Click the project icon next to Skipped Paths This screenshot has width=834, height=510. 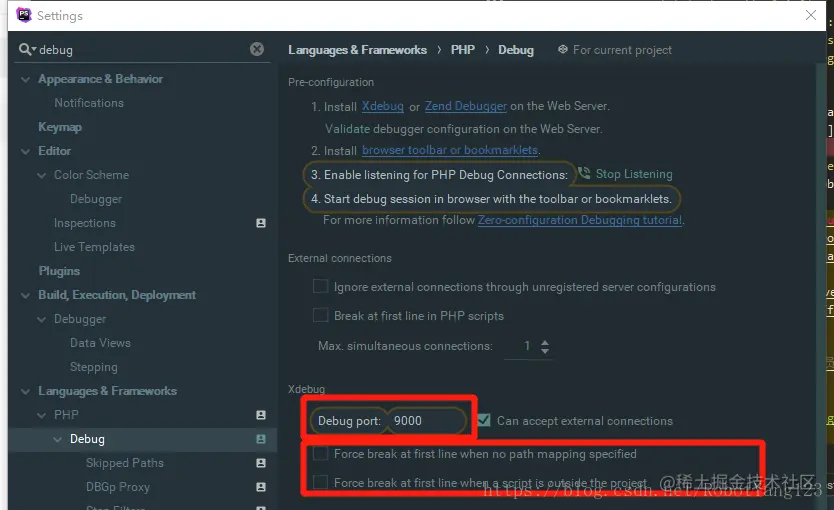point(261,463)
